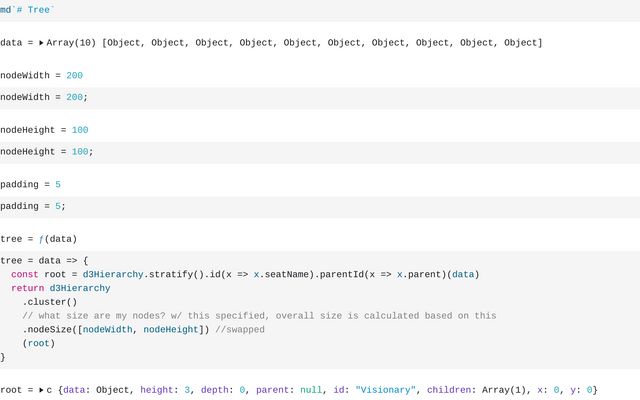Click the (root) code line

[x=38, y=343]
